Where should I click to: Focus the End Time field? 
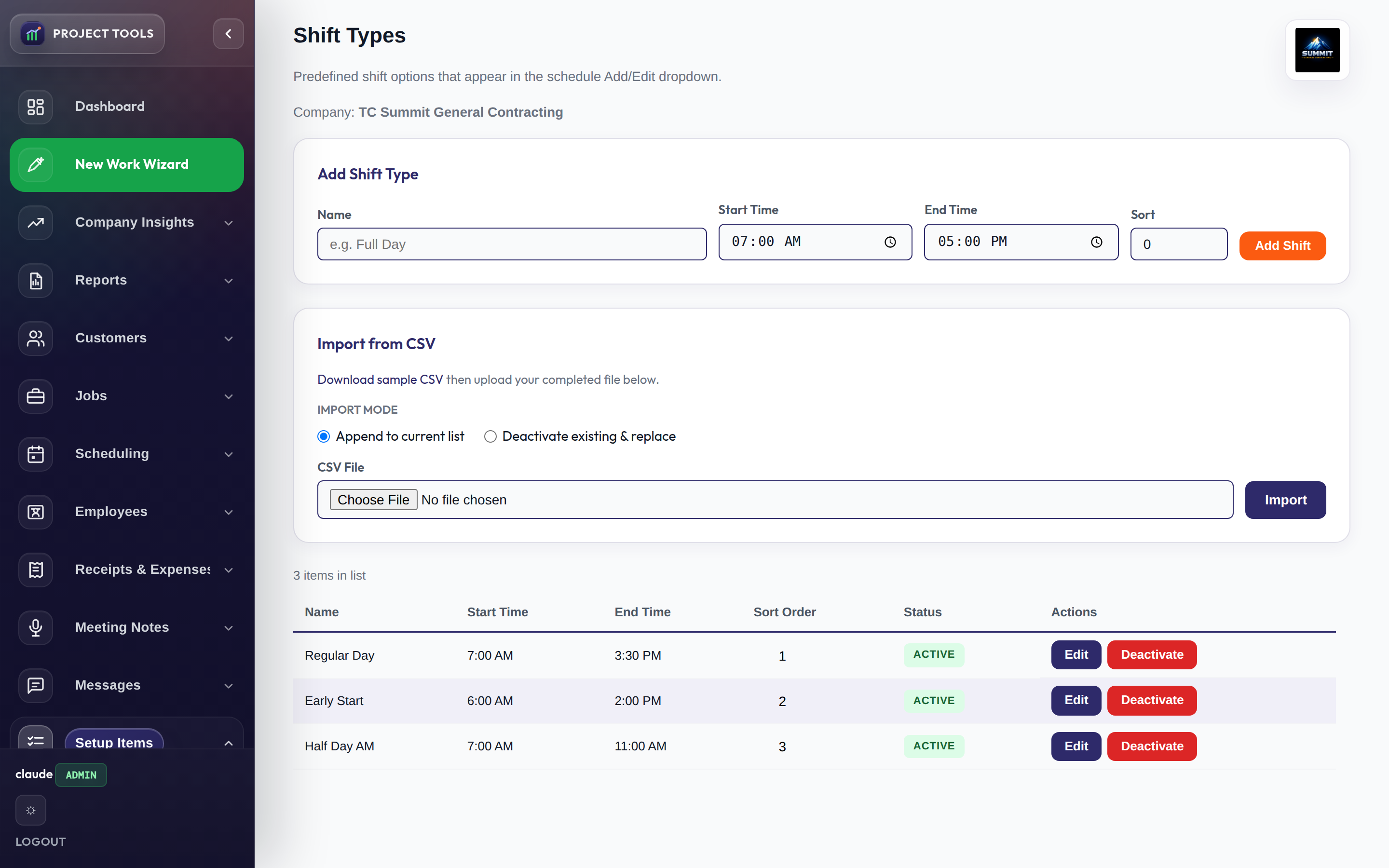1021,242
